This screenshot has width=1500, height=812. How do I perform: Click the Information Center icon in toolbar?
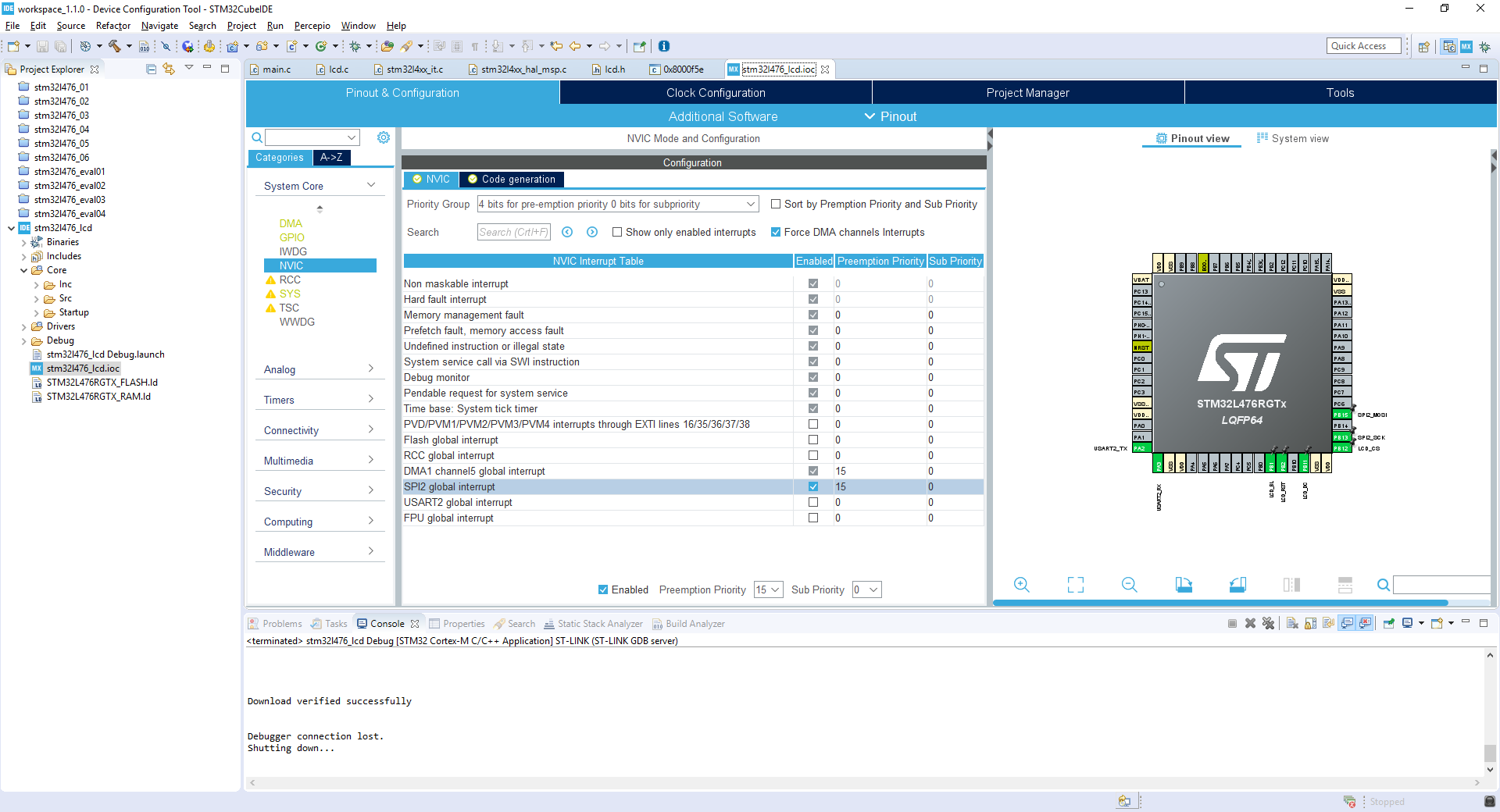[x=664, y=46]
